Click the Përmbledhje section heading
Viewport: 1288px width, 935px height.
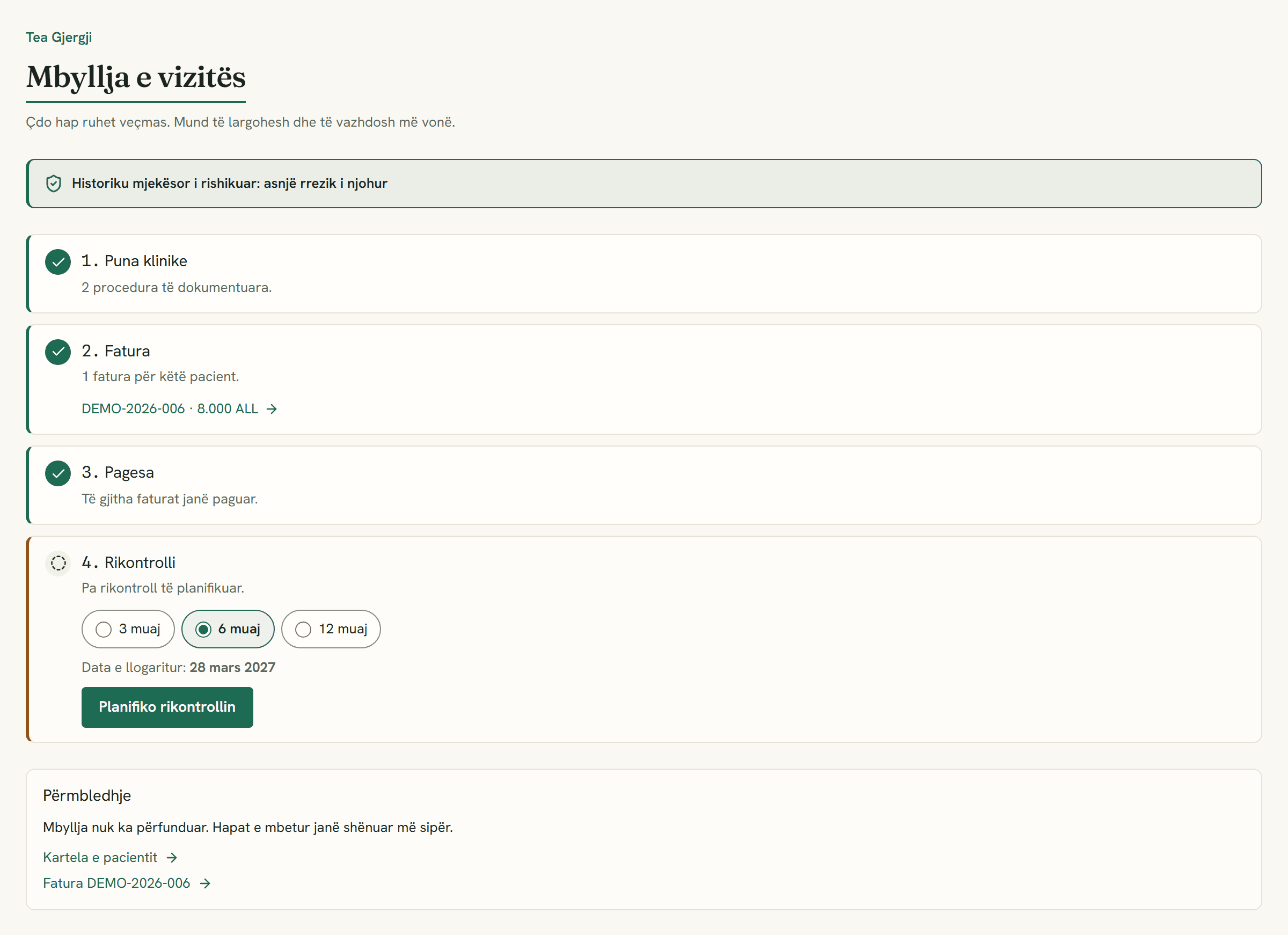[x=87, y=796]
